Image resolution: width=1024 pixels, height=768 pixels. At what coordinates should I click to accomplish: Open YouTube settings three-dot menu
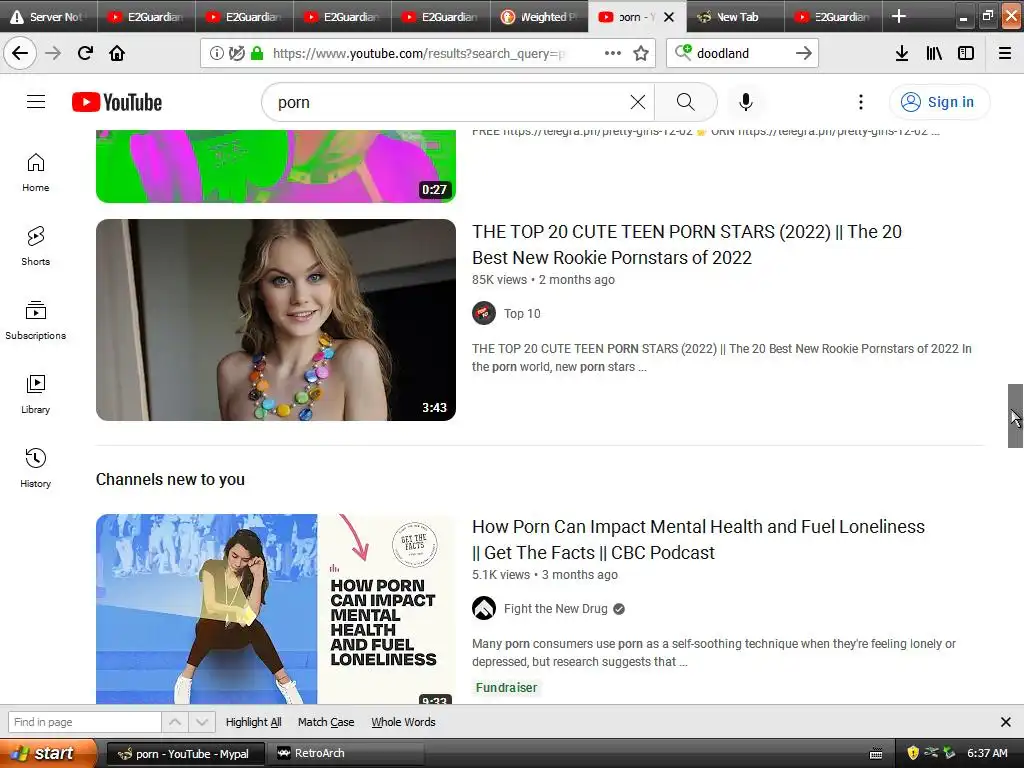861,102
